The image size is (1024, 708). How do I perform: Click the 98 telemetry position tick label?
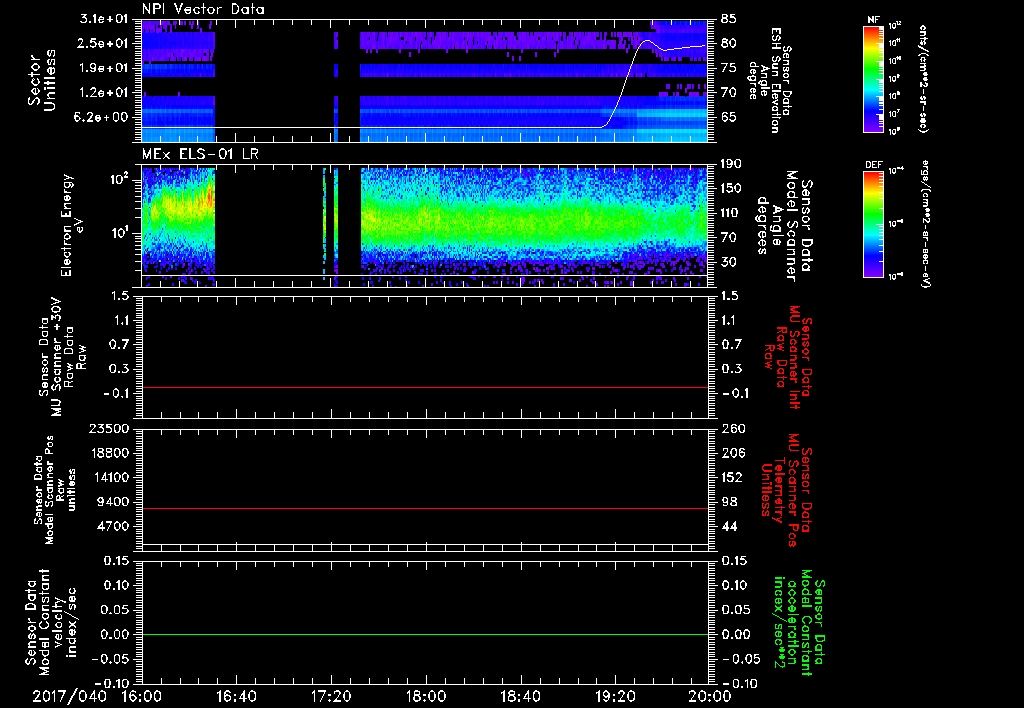click(x=729, y=502)
